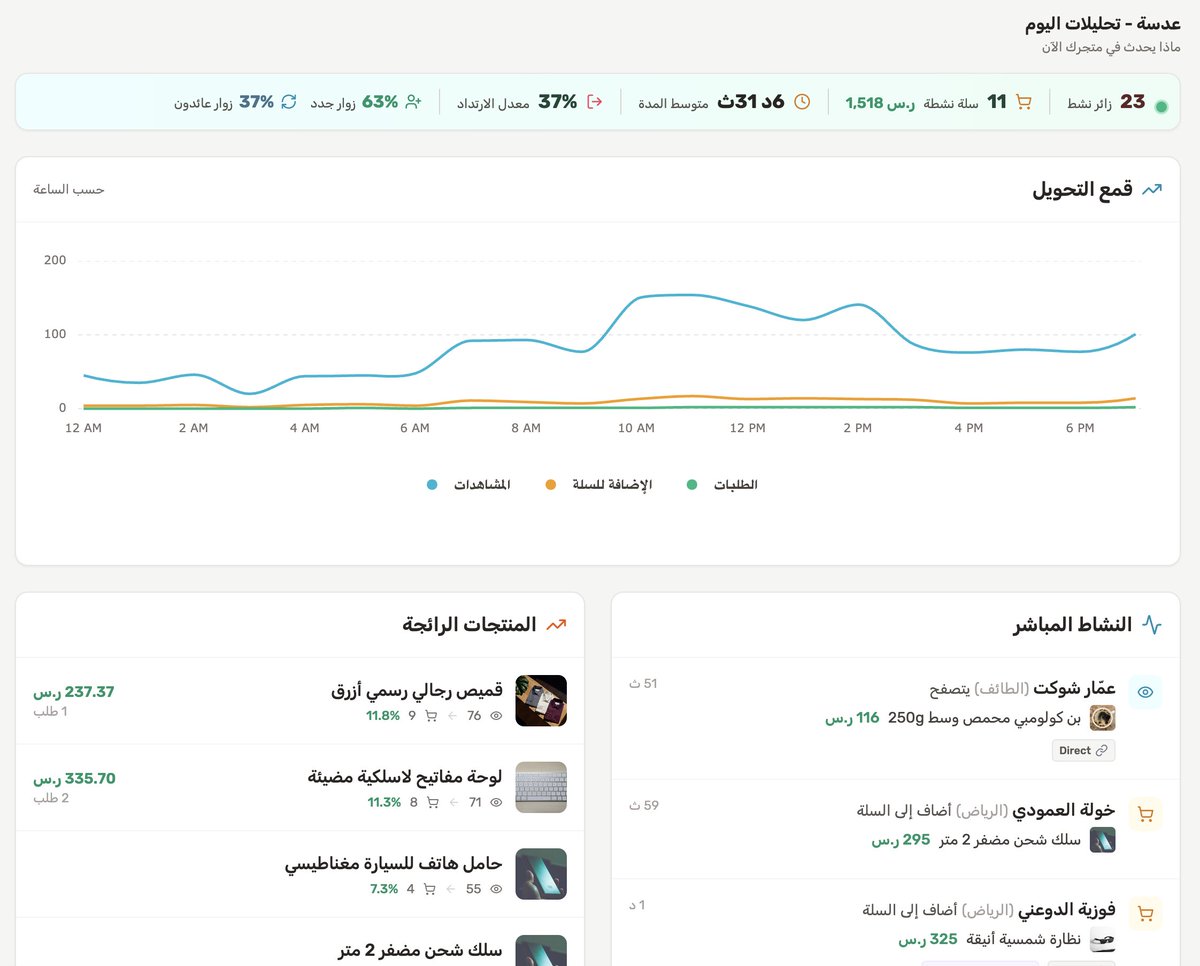Click the 37% معدل الارتداد statistic
Screen dimensions: 1200x966
pos(518,102)
